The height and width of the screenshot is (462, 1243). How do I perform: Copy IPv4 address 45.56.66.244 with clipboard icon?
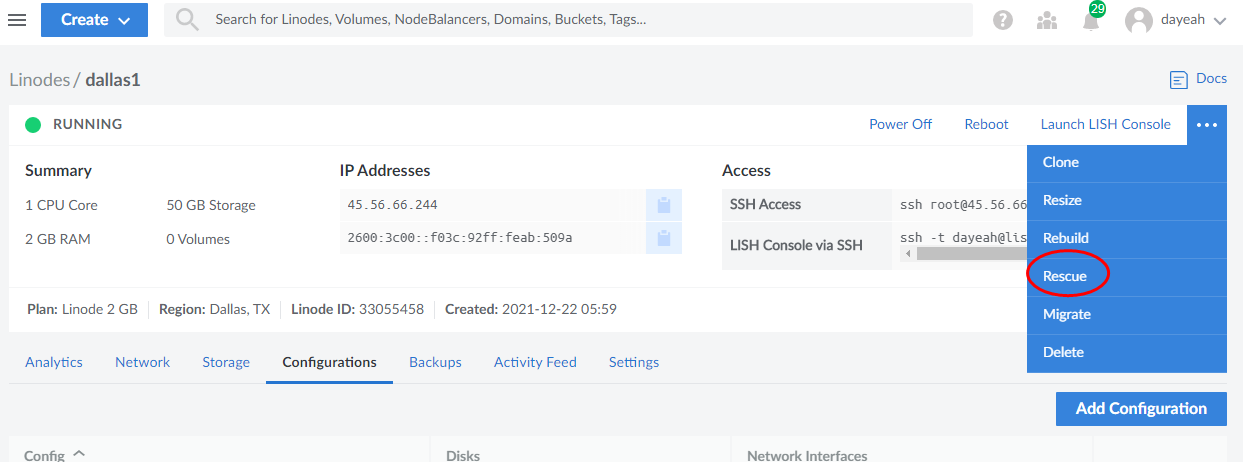[663, 205]
